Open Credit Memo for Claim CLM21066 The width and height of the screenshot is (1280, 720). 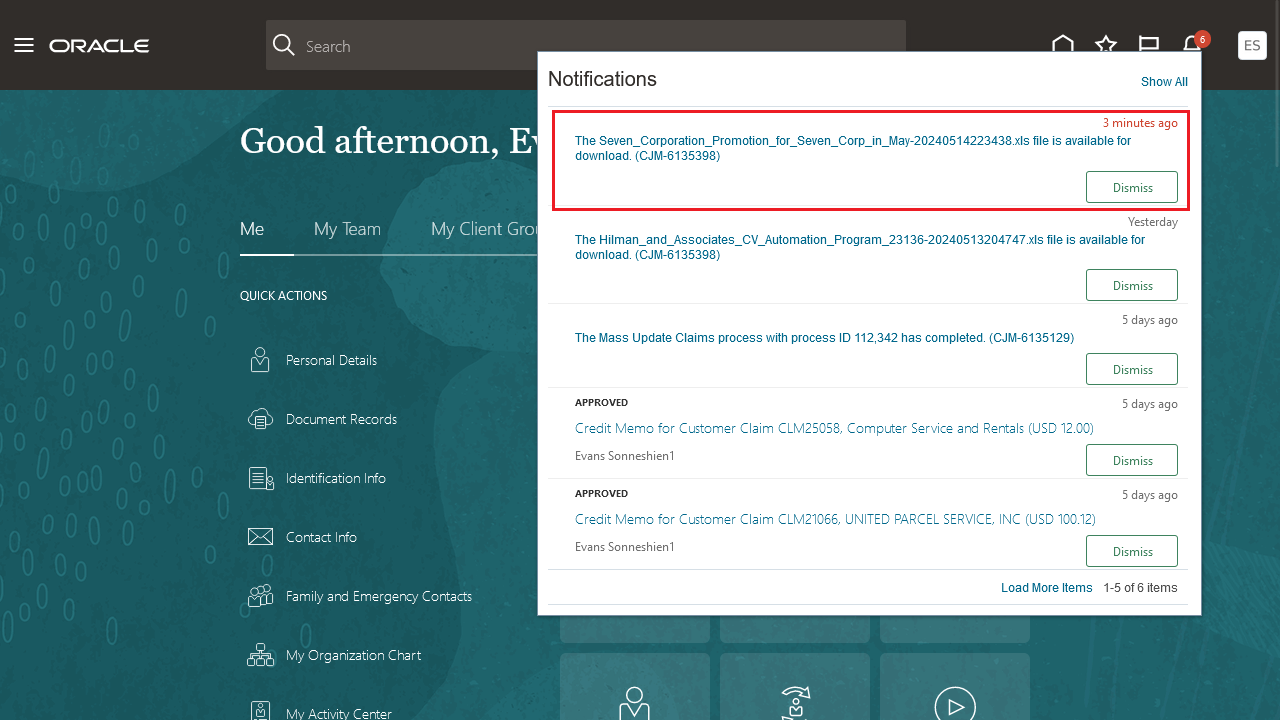[x=835, y=519]
